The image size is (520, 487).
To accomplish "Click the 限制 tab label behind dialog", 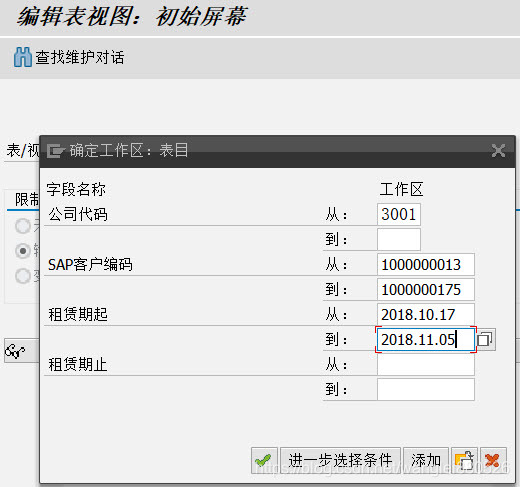I will coord(27,200).
